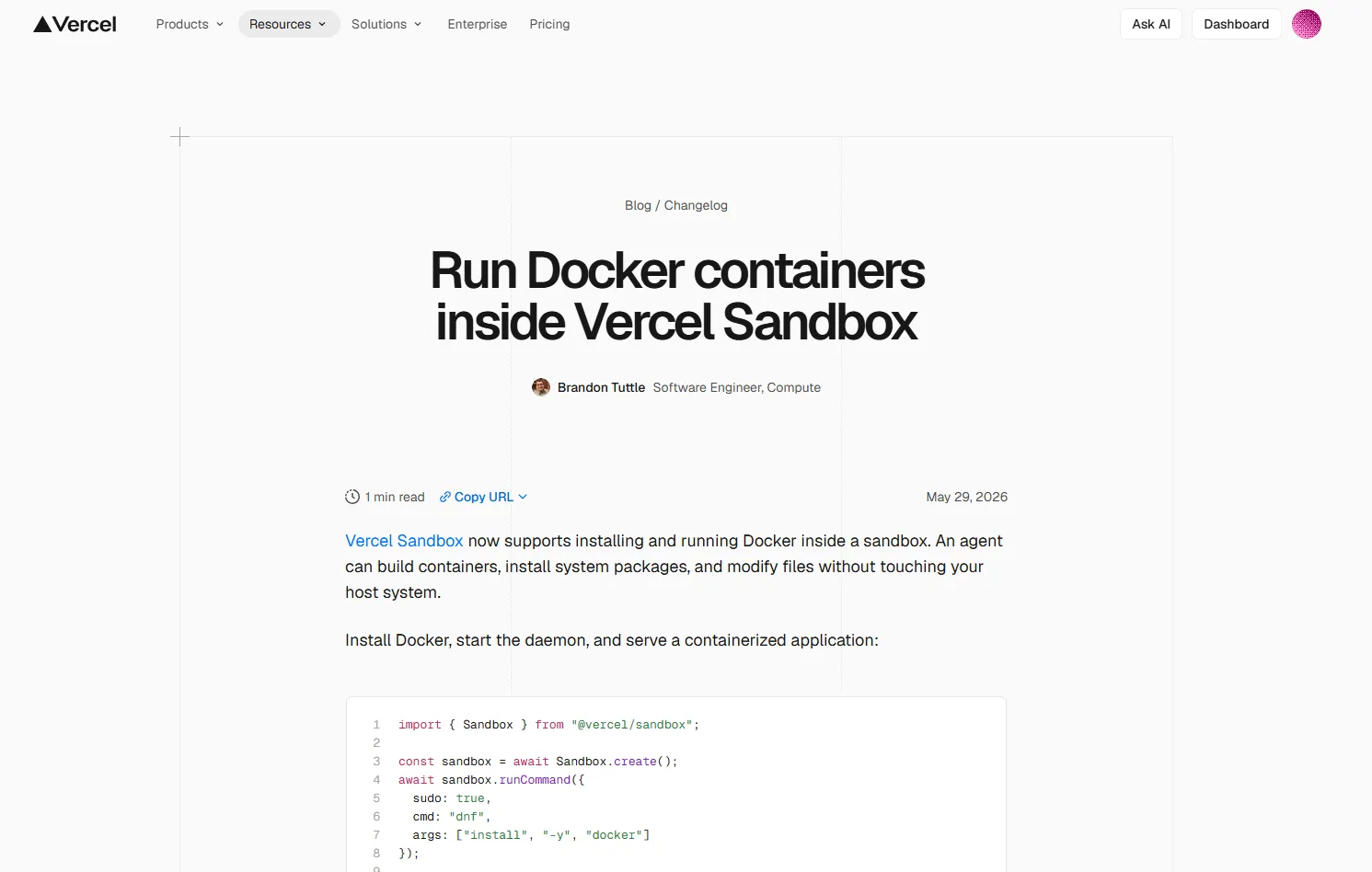This screenshot has height=872, width=1372.
Task: Click the code line with args install docker
Action: point(531,835)
